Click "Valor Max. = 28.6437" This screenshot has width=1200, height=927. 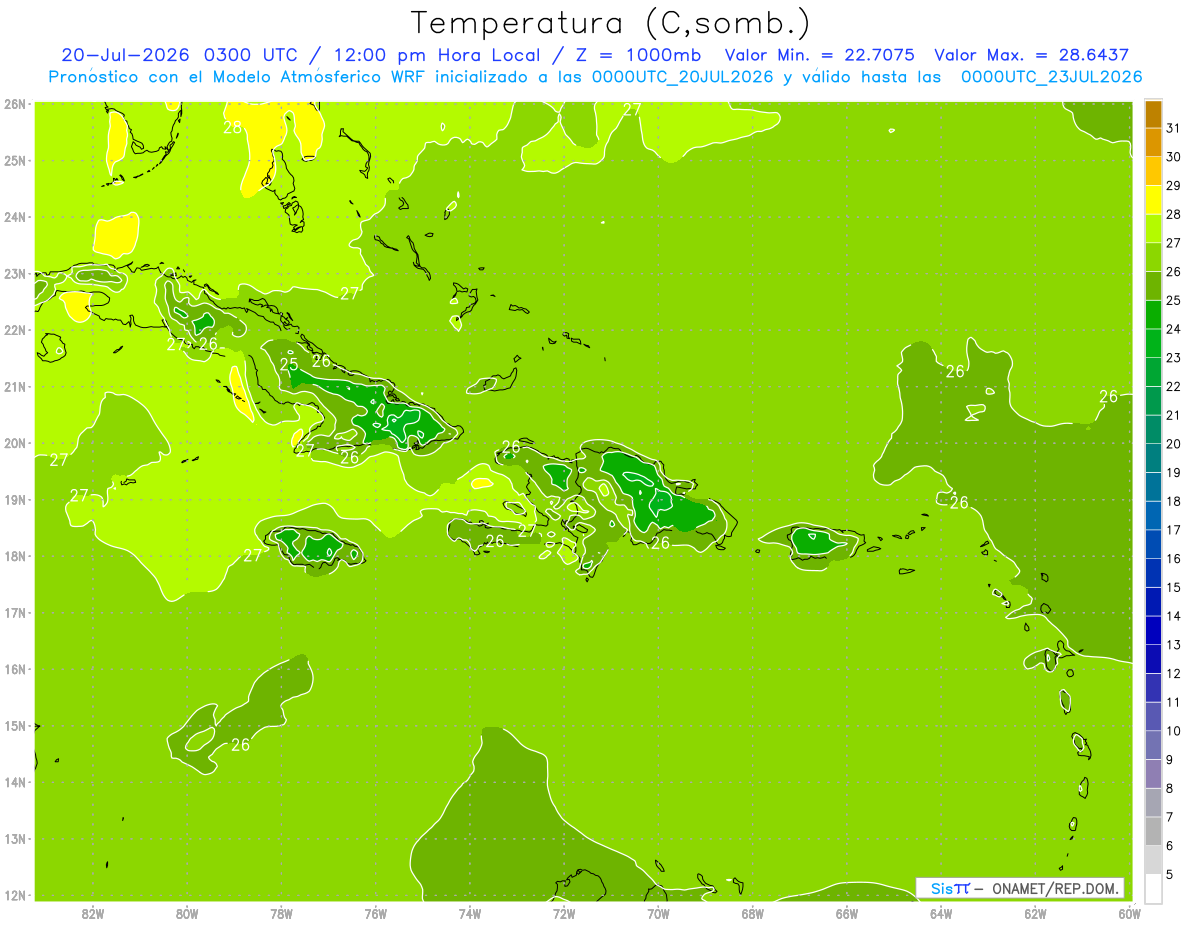(x=1031, y=56)
